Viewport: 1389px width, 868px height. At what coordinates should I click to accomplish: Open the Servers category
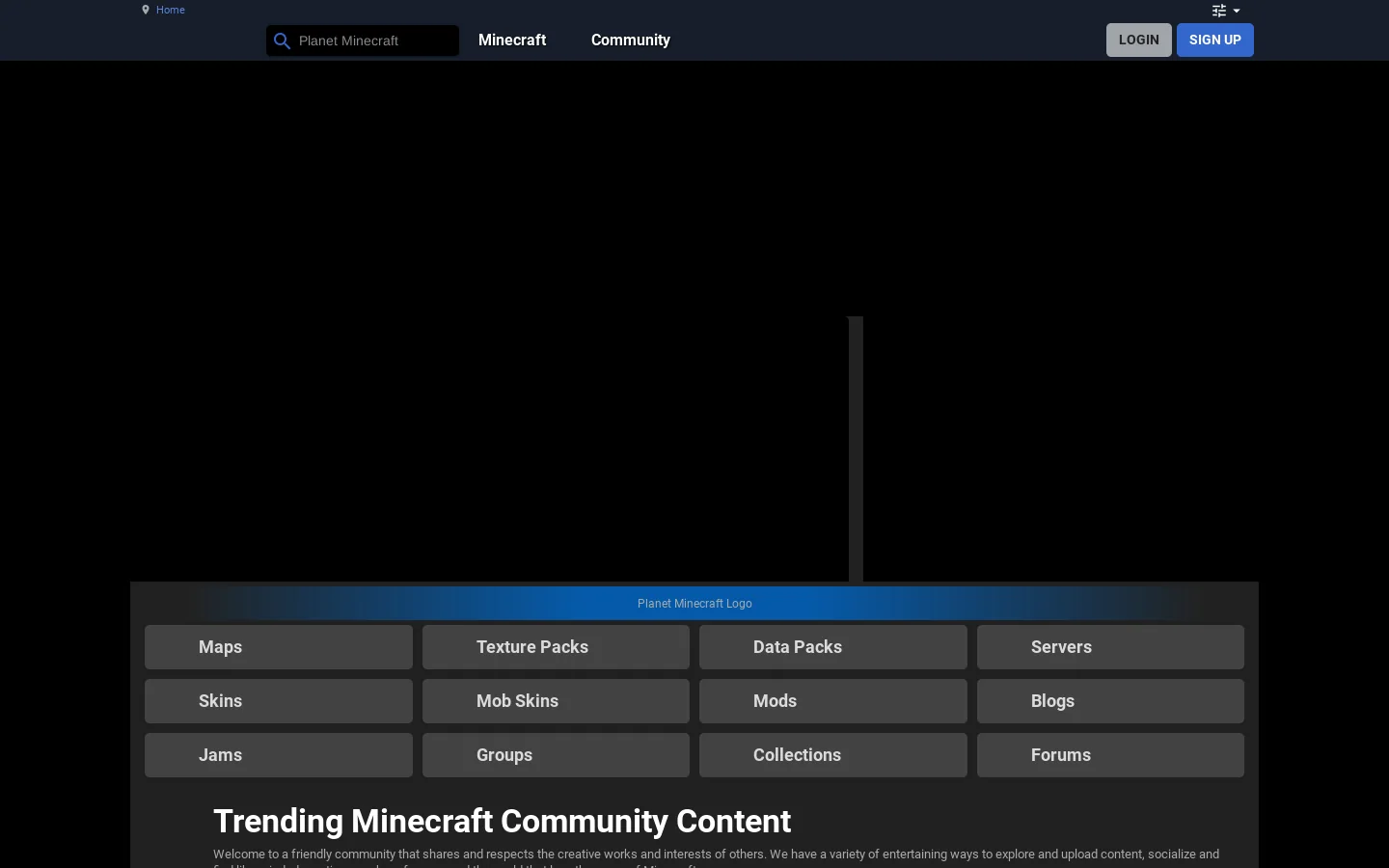point(1110,647)
